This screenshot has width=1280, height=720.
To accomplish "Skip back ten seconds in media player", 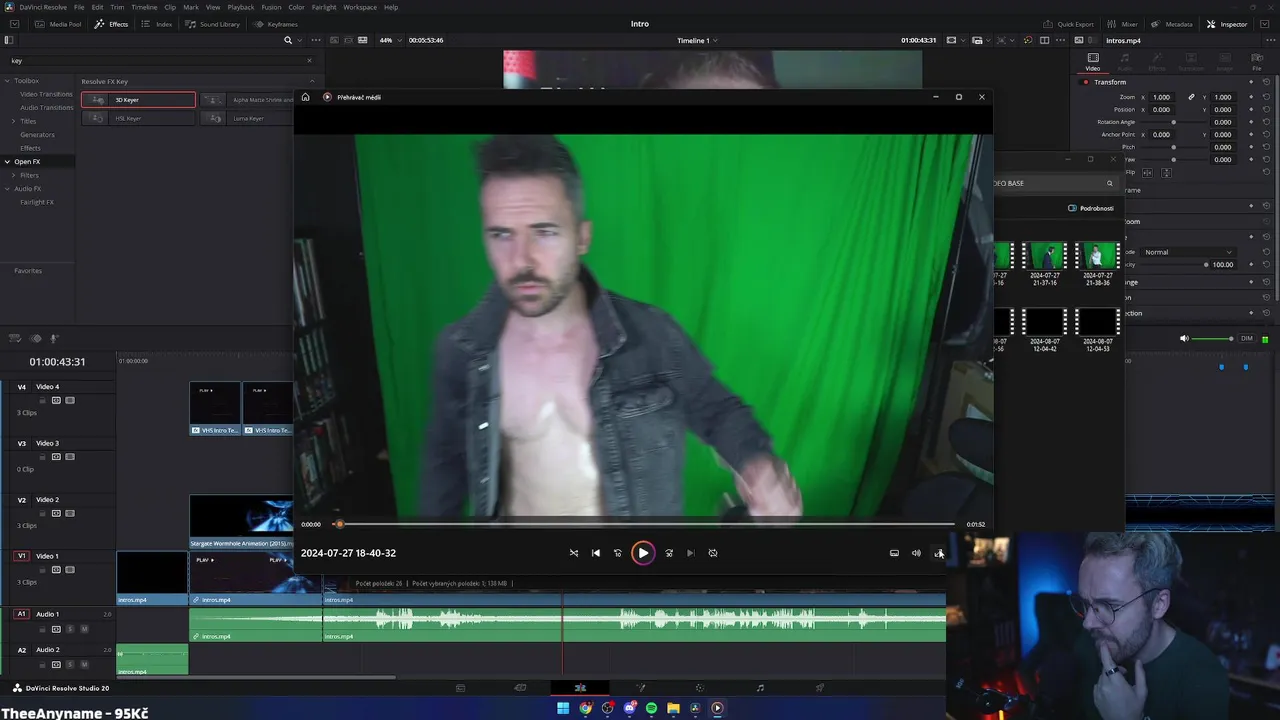I will pyautogui.click(x=618, y=553).
